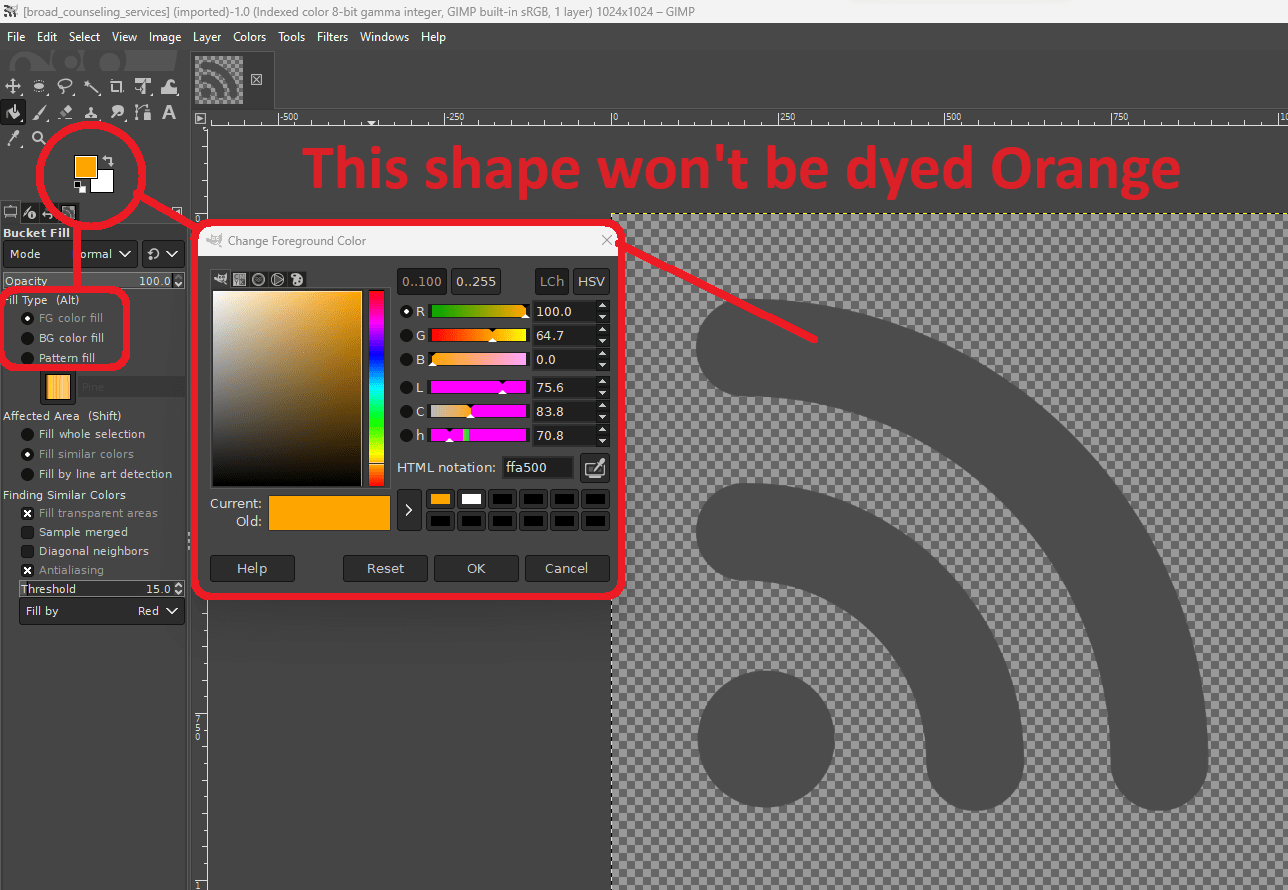Select the Paintbrush tool
The height and width of the screenshot is (890, 1288).
pos(39,112)
